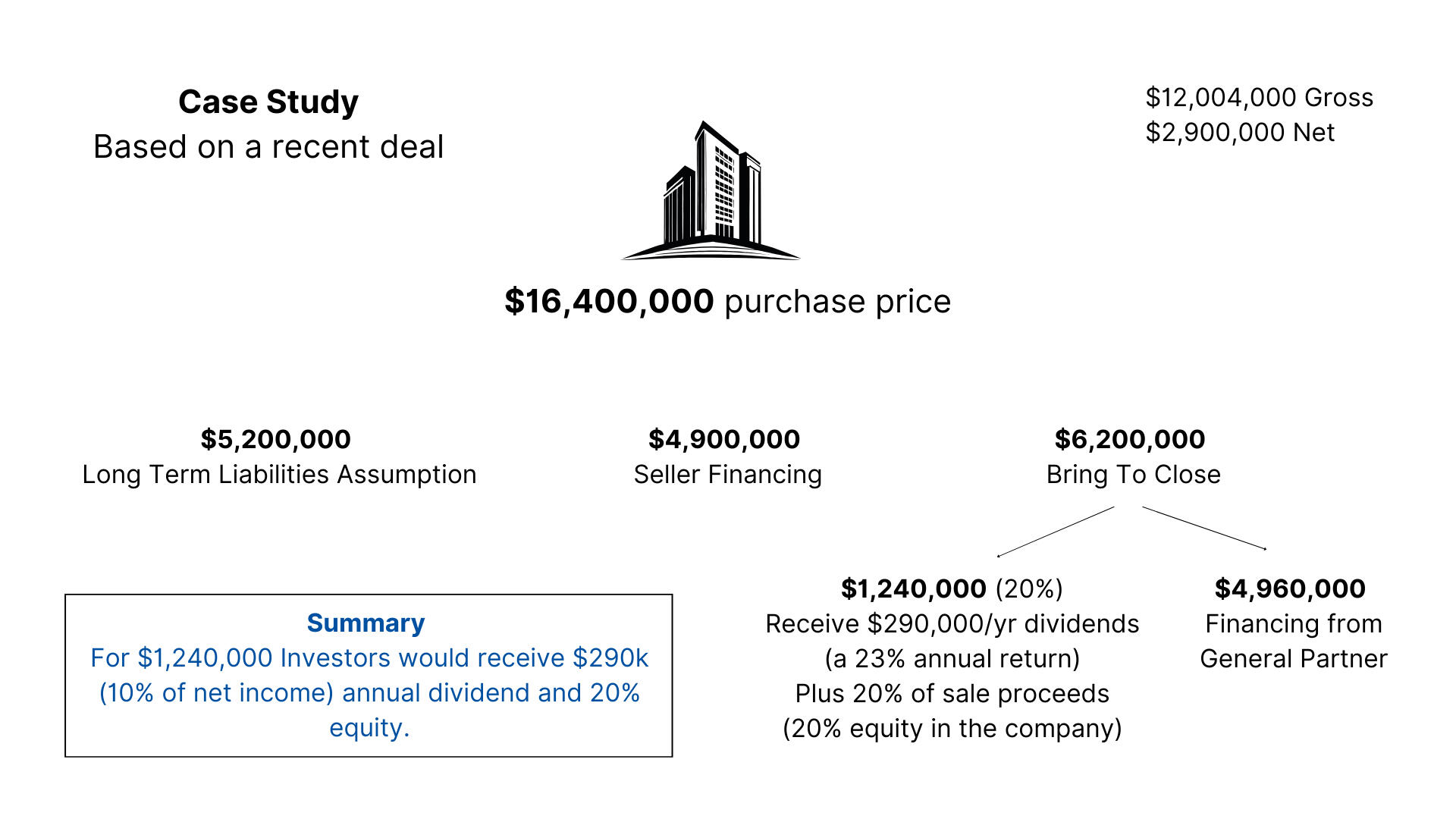Click the "Based on a recent deal" subtitle
This screenshot has height=819, width=1456.
[268, 146]
